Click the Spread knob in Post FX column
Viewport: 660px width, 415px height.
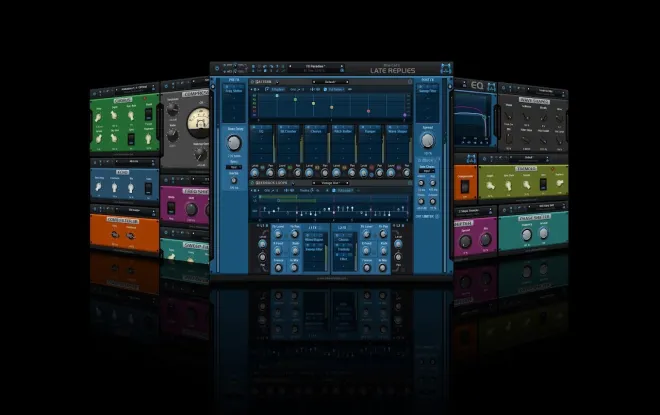tap(428, 141)
